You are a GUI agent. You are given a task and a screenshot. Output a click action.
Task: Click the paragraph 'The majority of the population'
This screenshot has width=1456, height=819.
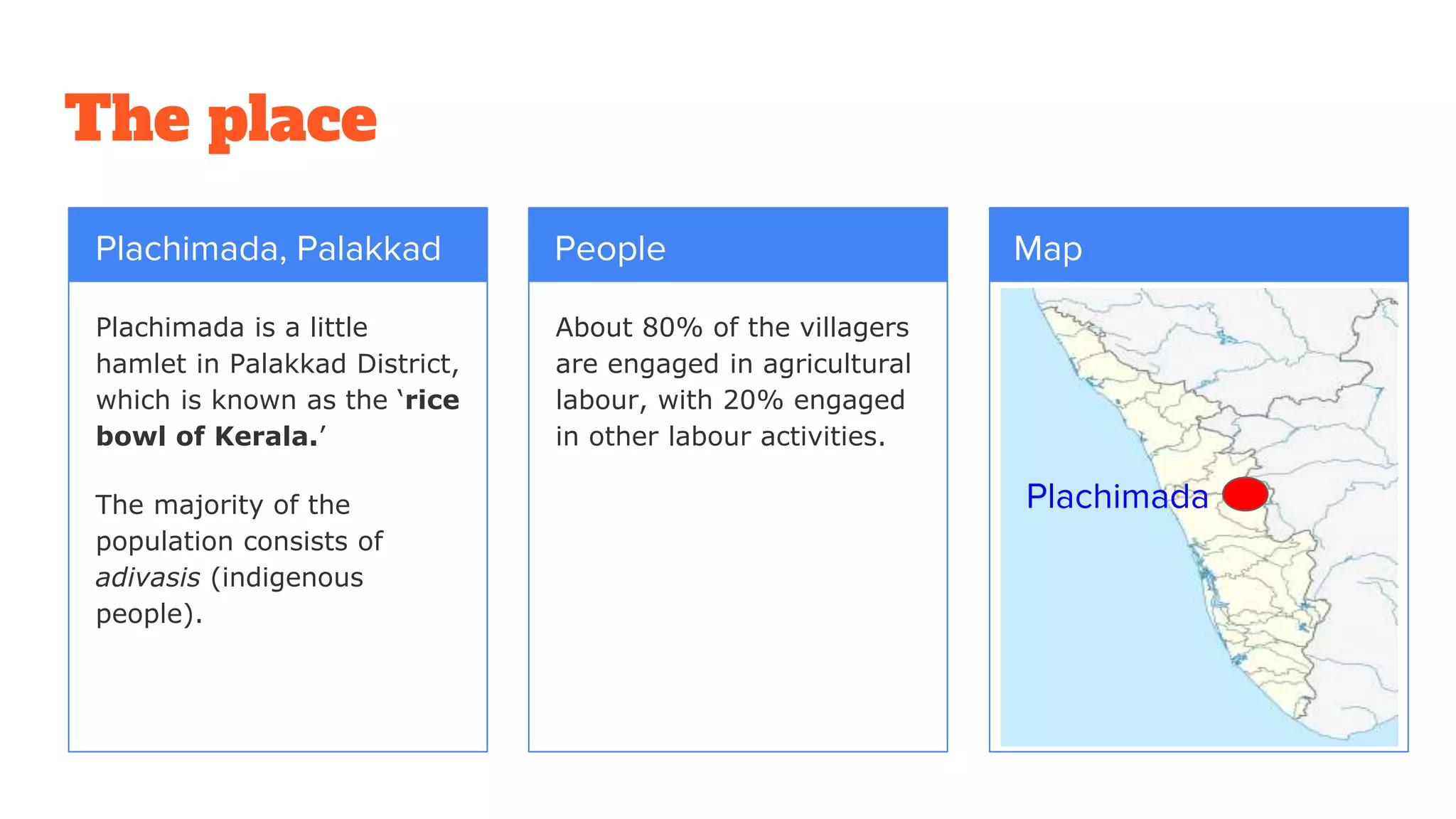(240, 559)
